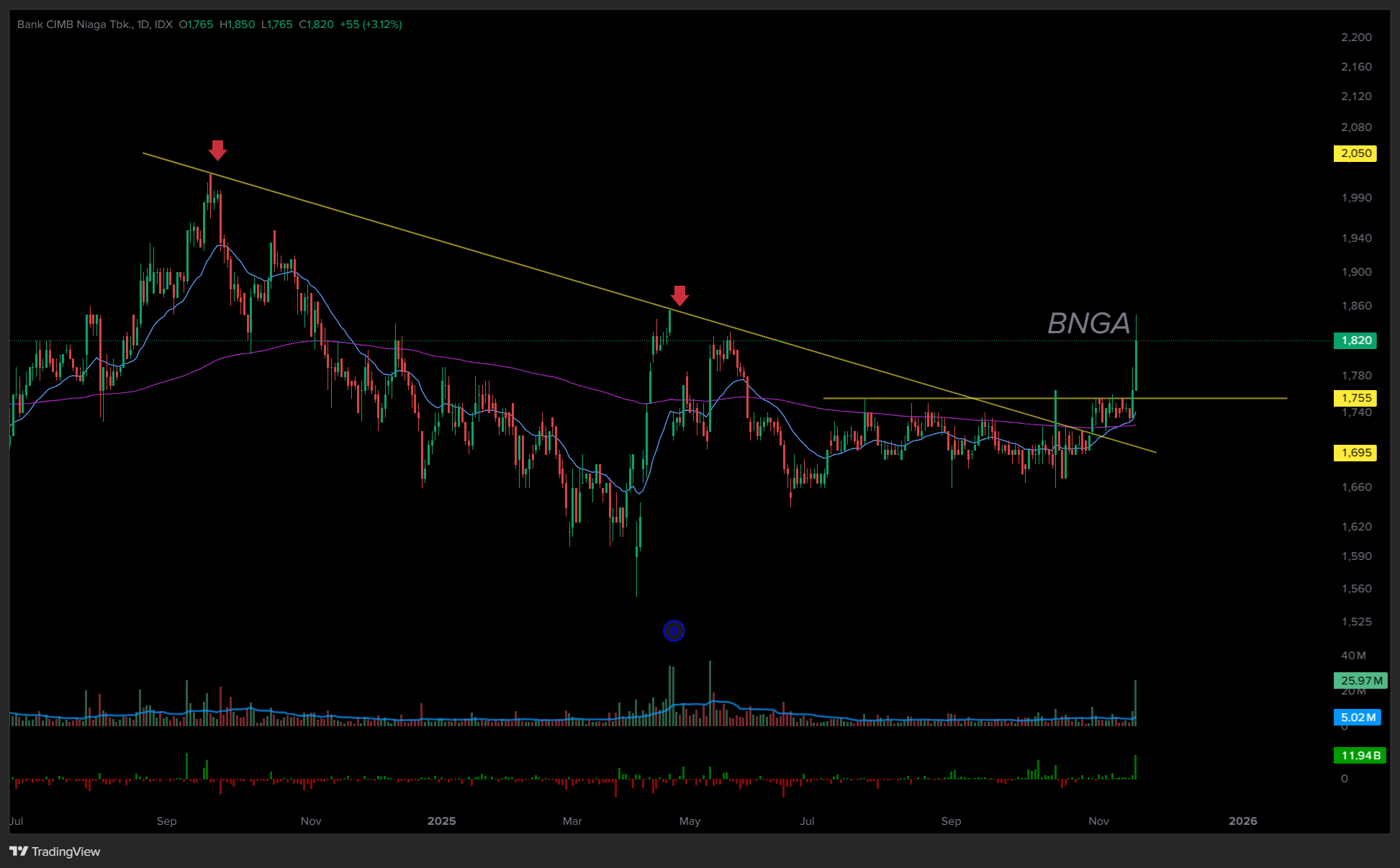Viewport: 1400px width, 868px height.
Task: Click the TradingView wordmark text
Action: (66, 851)
